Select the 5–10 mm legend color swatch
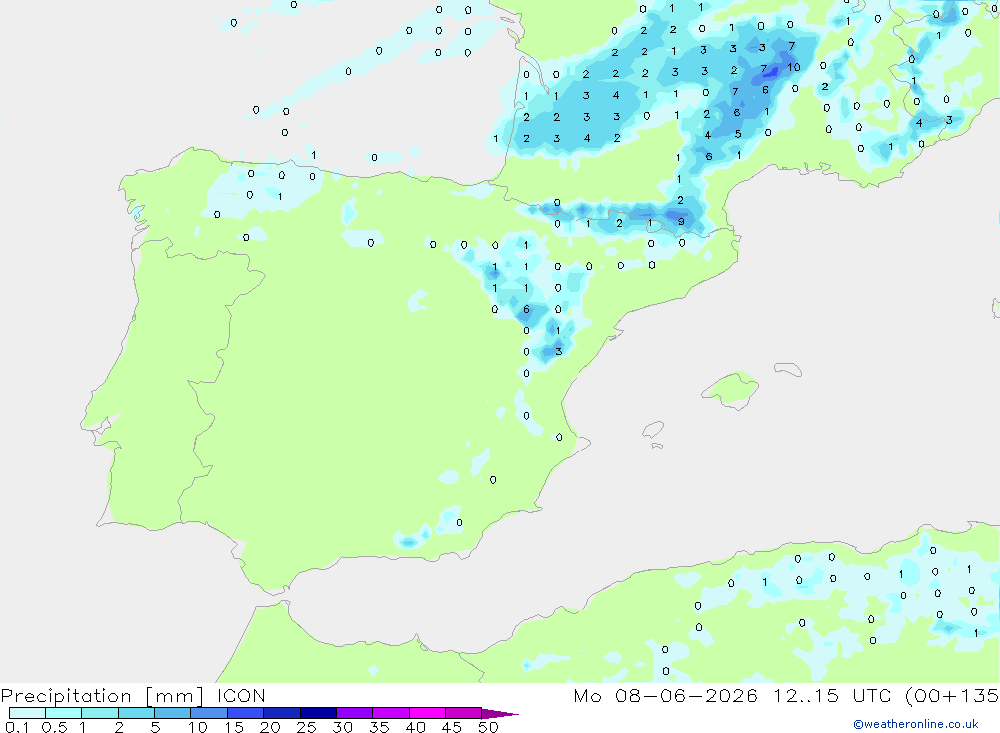The height and width of the screenshot is (733, 1000). (x=173, y=713)
